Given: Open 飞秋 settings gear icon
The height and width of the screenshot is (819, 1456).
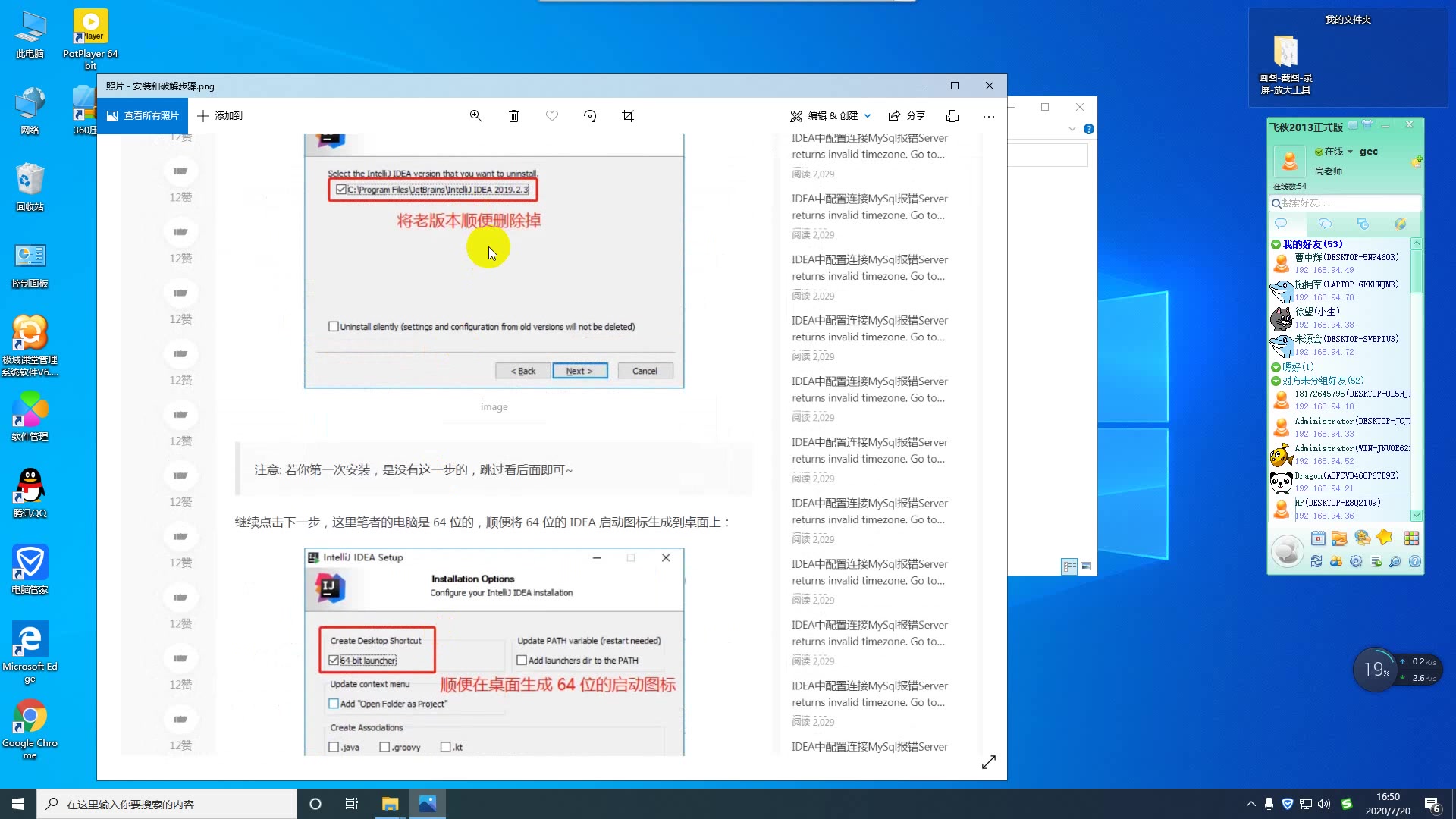Looking at the screenshot, I should tap(1356, 562).
